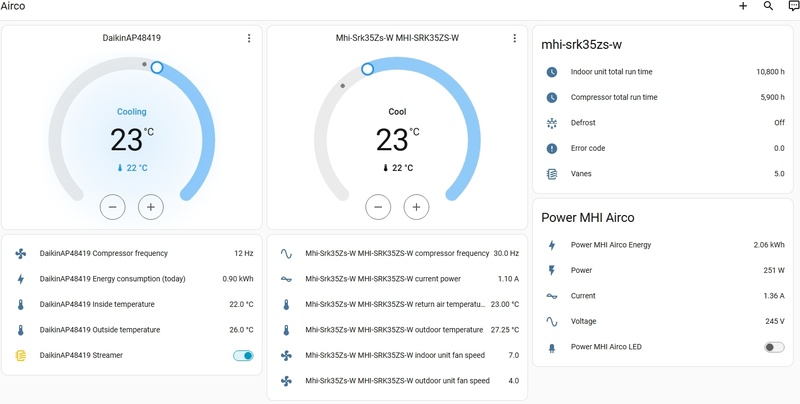This screenshot has height=404, width=800.
Task: Open Compressor total run time entity
Action: tap(663, 97)
